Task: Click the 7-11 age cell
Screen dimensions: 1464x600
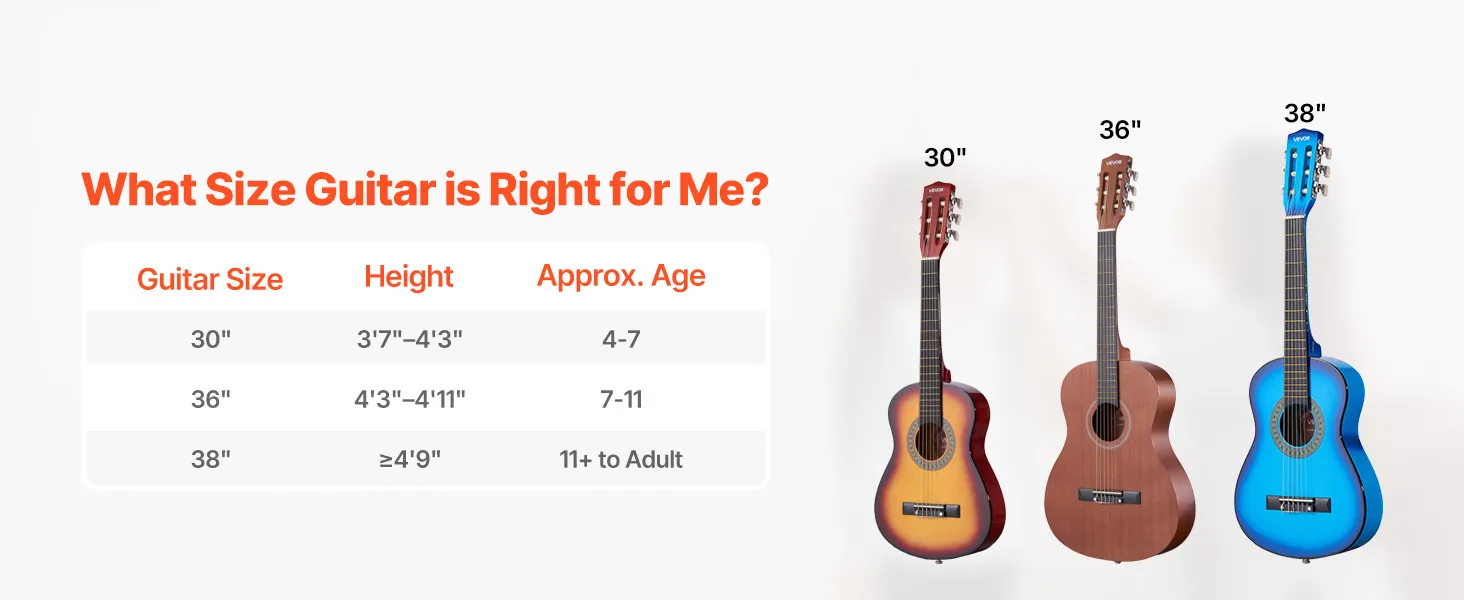Action: point(621,399)
